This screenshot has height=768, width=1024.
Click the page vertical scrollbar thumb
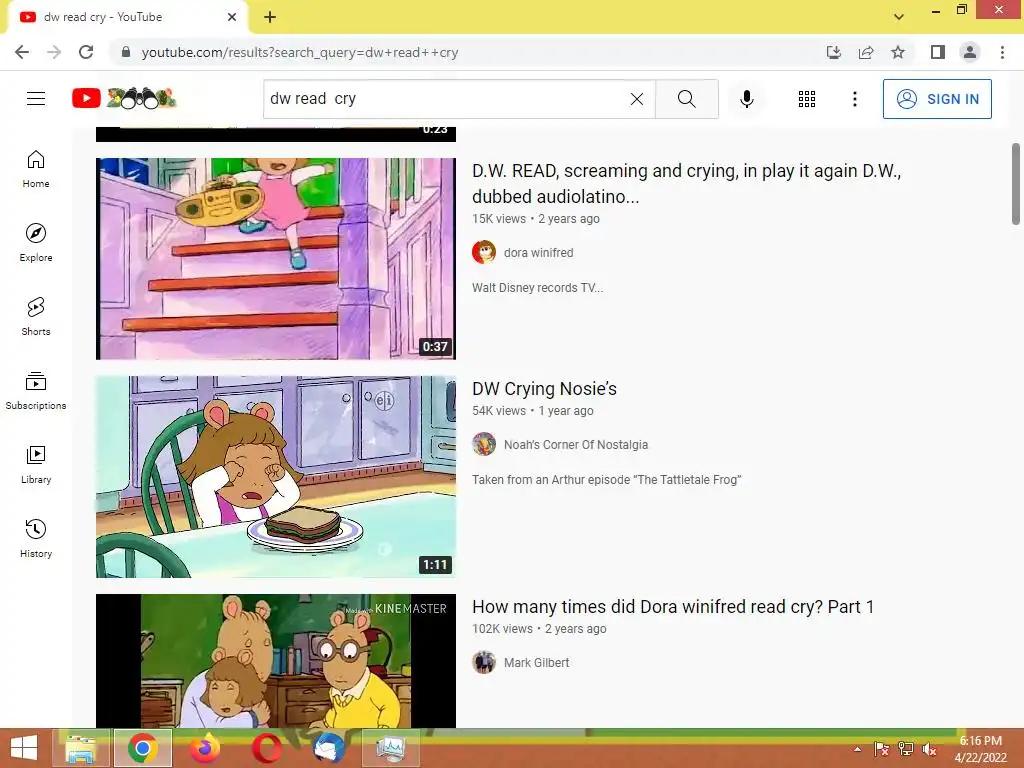[1016, 184]
